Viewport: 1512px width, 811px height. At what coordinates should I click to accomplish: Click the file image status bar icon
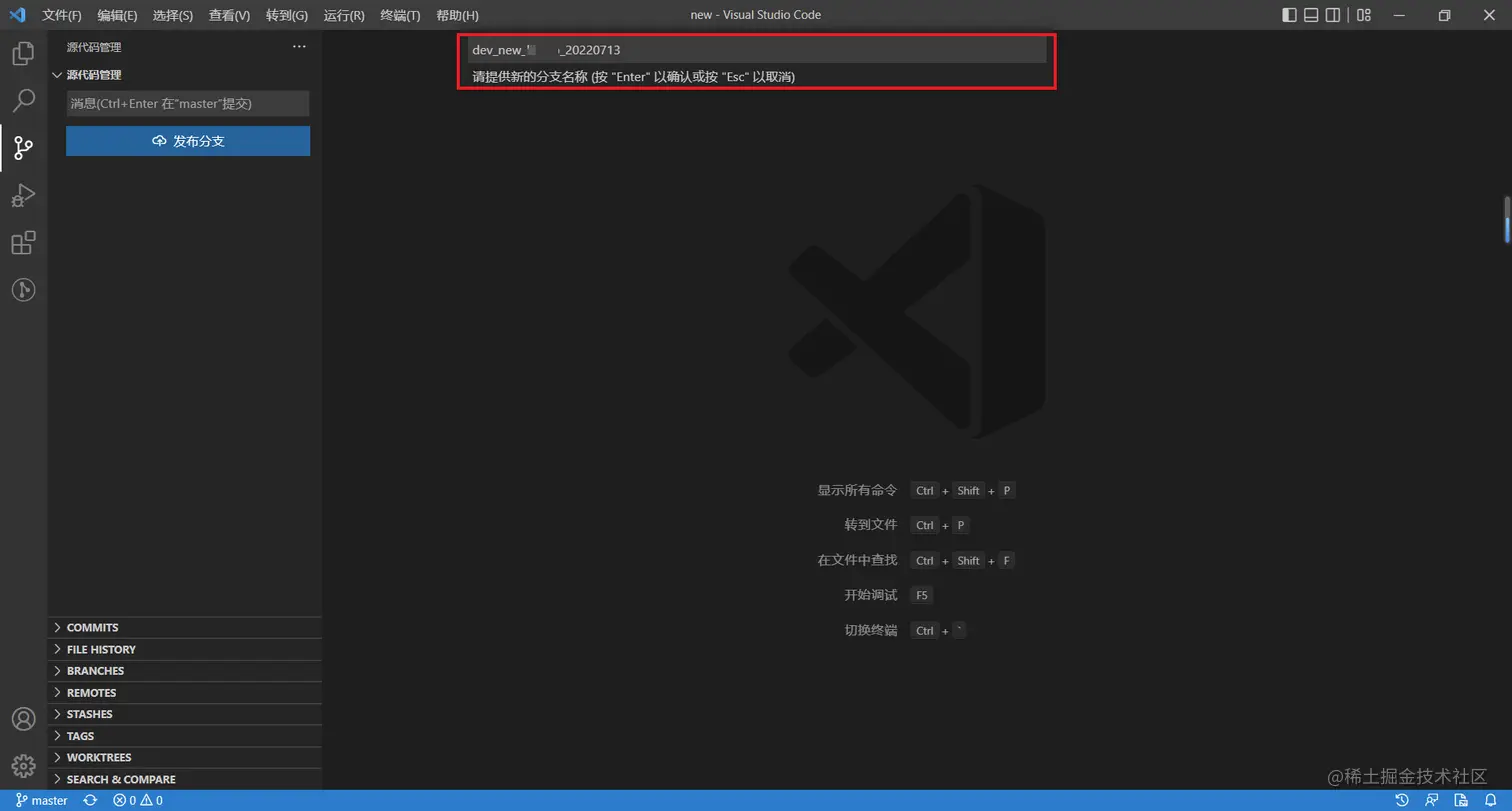tap(1461, 800)
